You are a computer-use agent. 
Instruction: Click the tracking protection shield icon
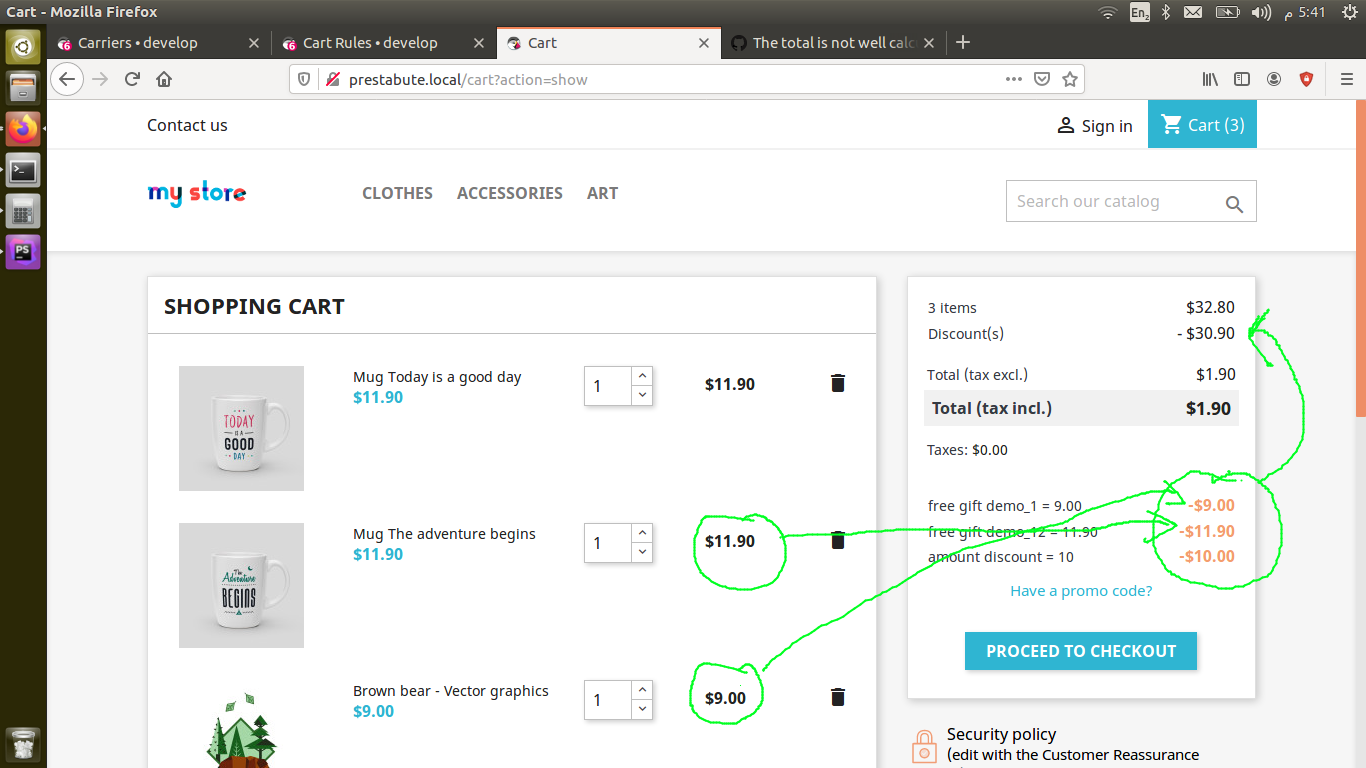click(x=306, y=79)
